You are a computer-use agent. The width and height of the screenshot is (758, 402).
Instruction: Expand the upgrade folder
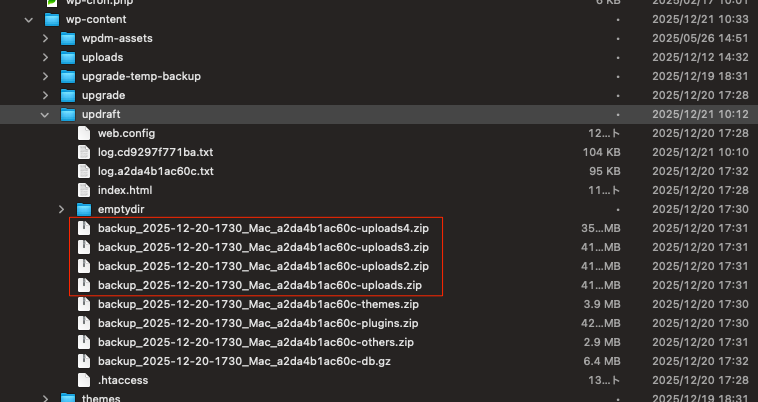(x=45, y=95)
